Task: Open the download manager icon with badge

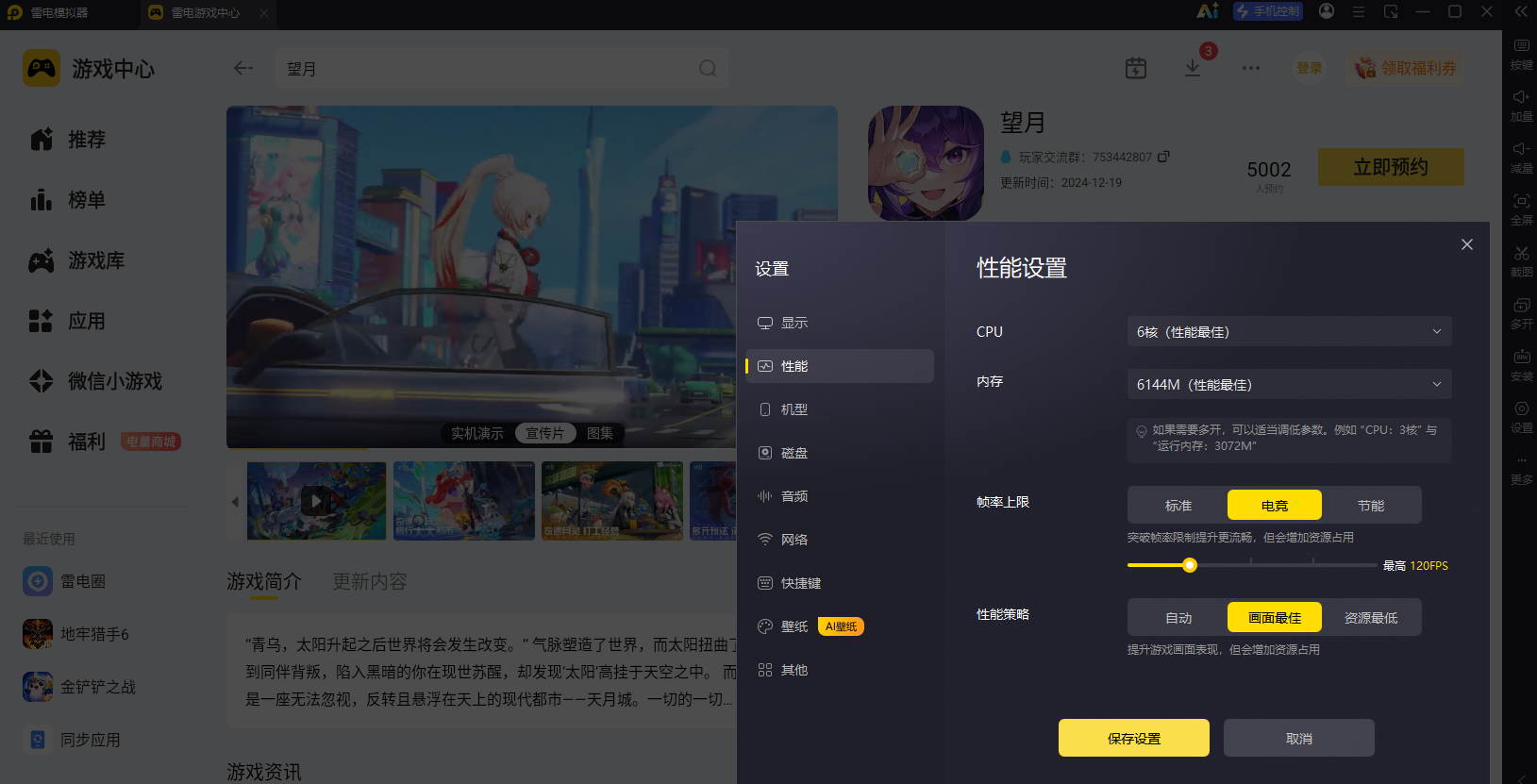Action: (1193, 68)
